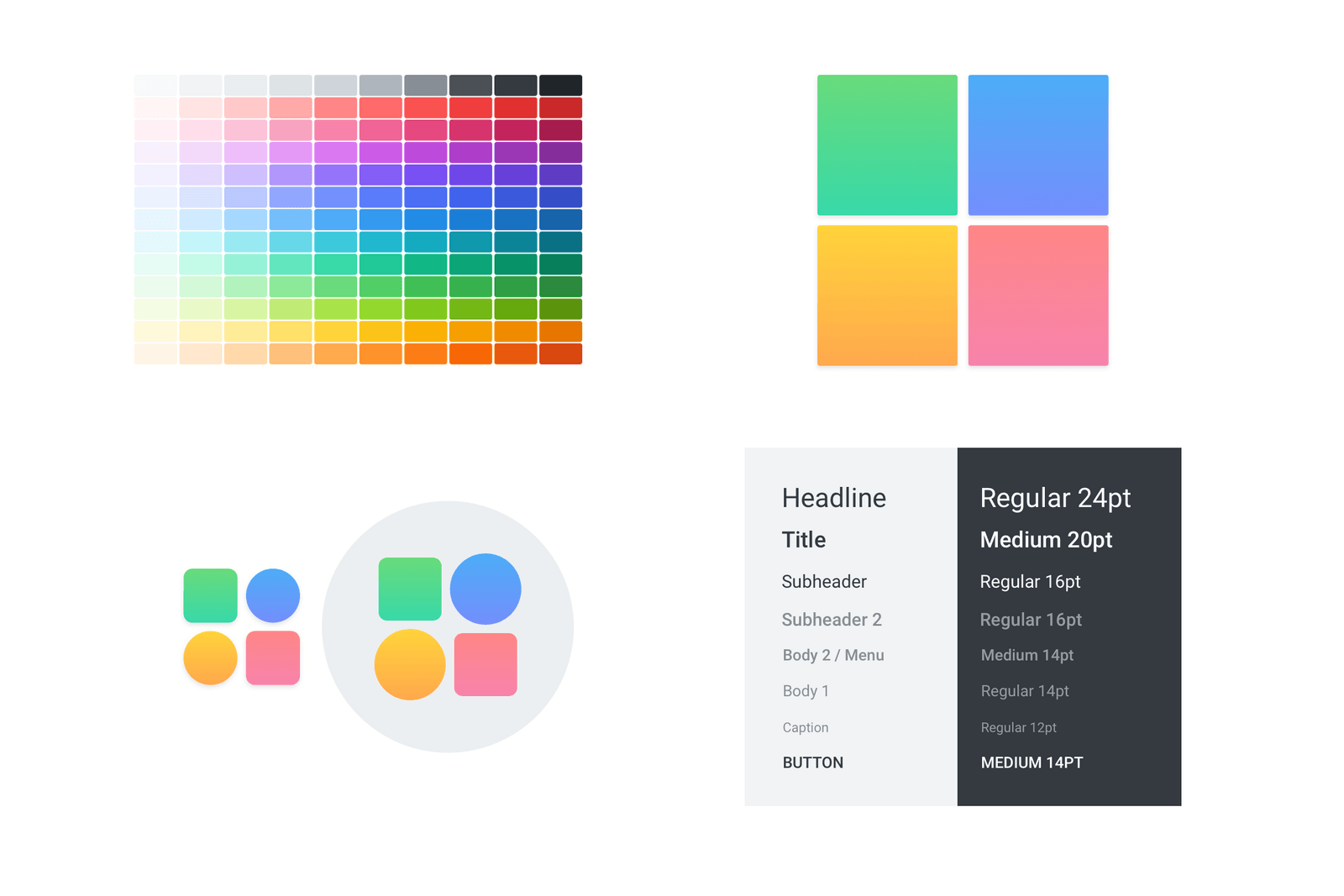The height and width of the screenshot is (896, 1344).
Task: Select the green square inside gray circle
Action: 410,589
